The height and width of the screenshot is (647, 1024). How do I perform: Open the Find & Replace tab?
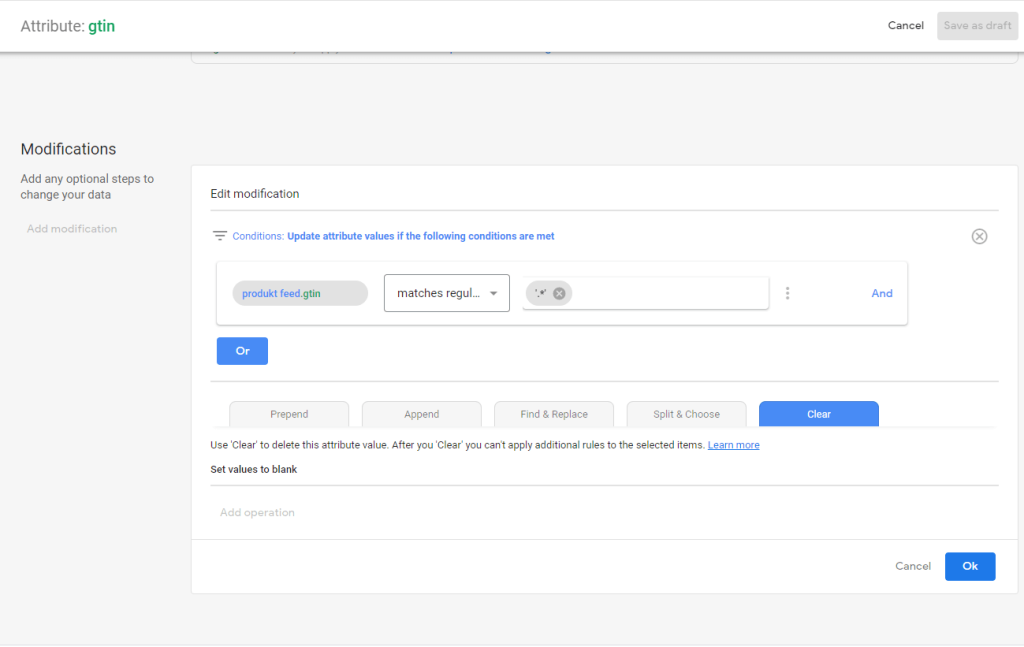coord(553,414)
